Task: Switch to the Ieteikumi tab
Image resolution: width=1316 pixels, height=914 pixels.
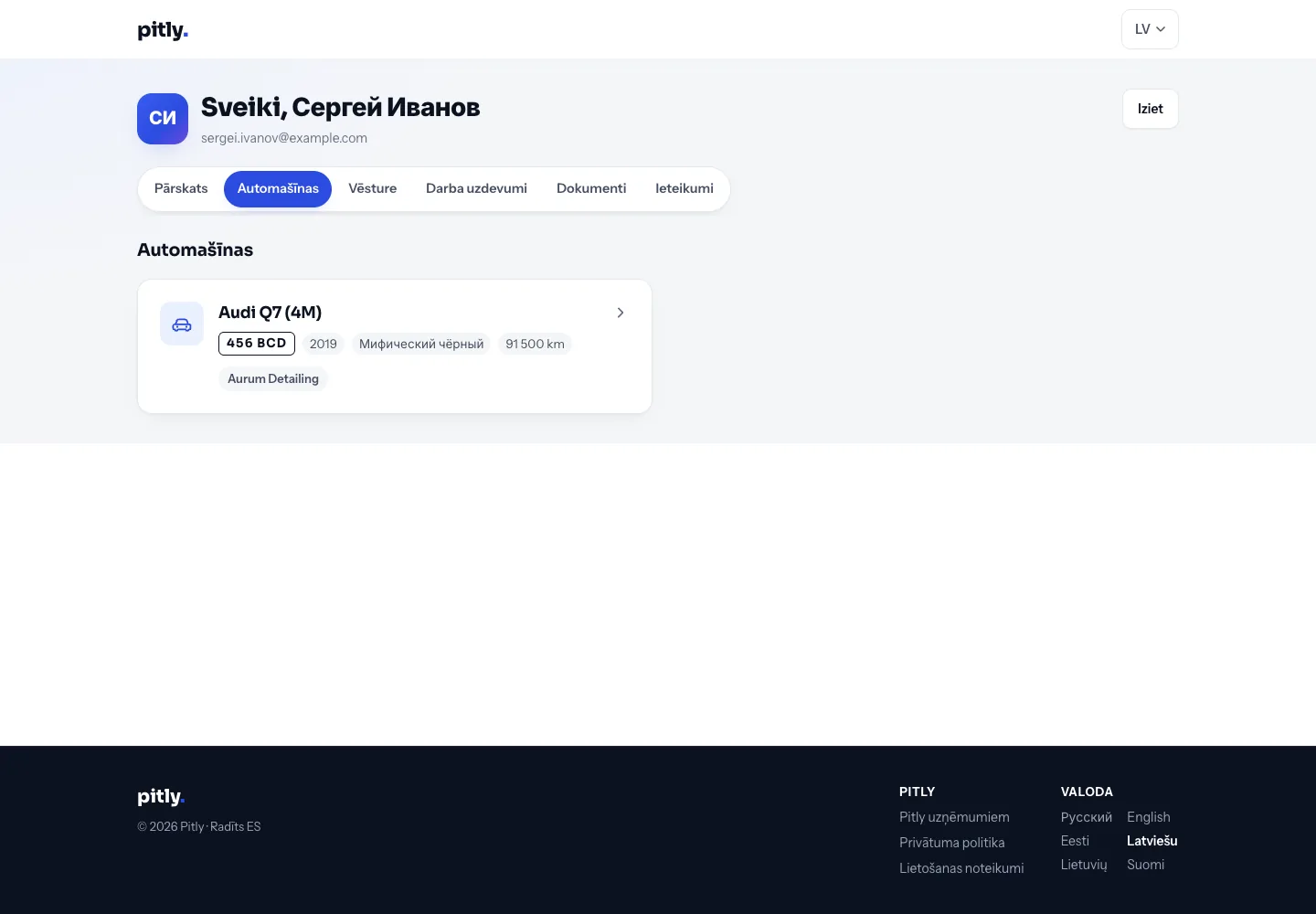Action: tap(685, 189)
